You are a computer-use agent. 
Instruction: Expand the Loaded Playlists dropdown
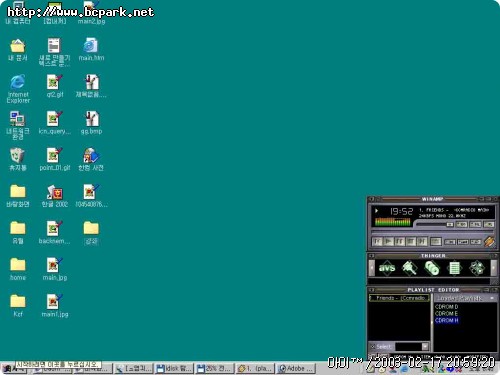click(x=493, y=298)
